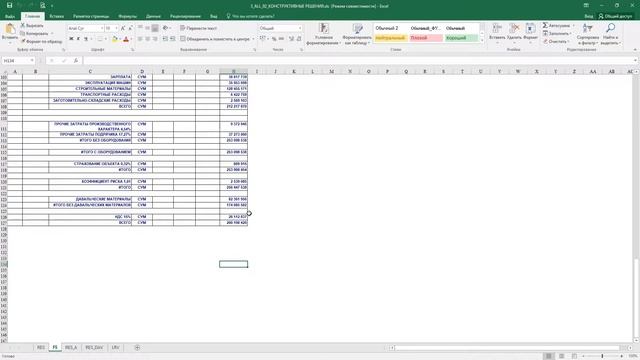Open Sort & Filter (Сортировка и фильтр)
Image resolution: width=640 pixels, height=360 pixels.
point(588,34)
